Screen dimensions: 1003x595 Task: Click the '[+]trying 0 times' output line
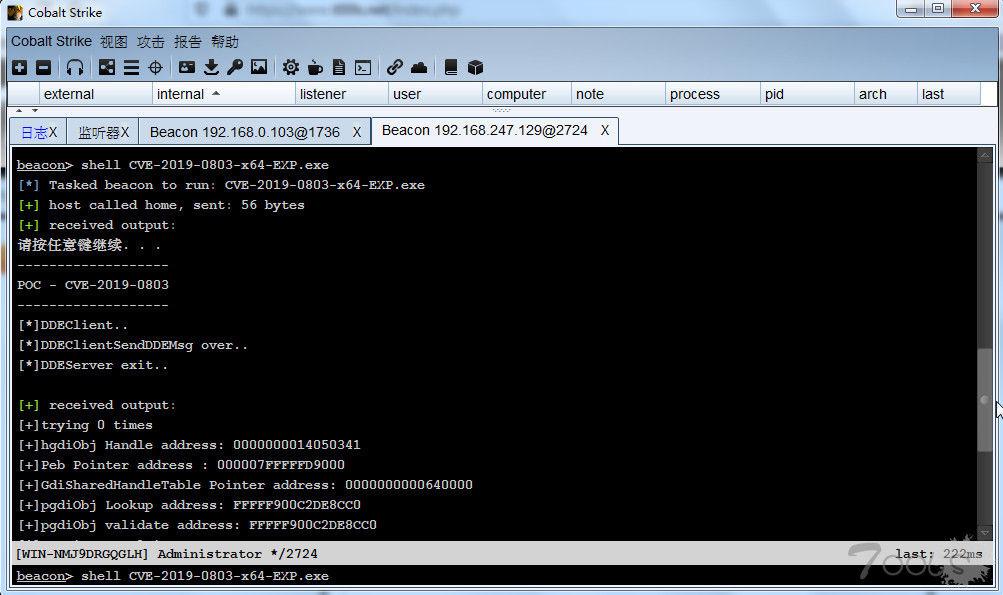point(85,425)
